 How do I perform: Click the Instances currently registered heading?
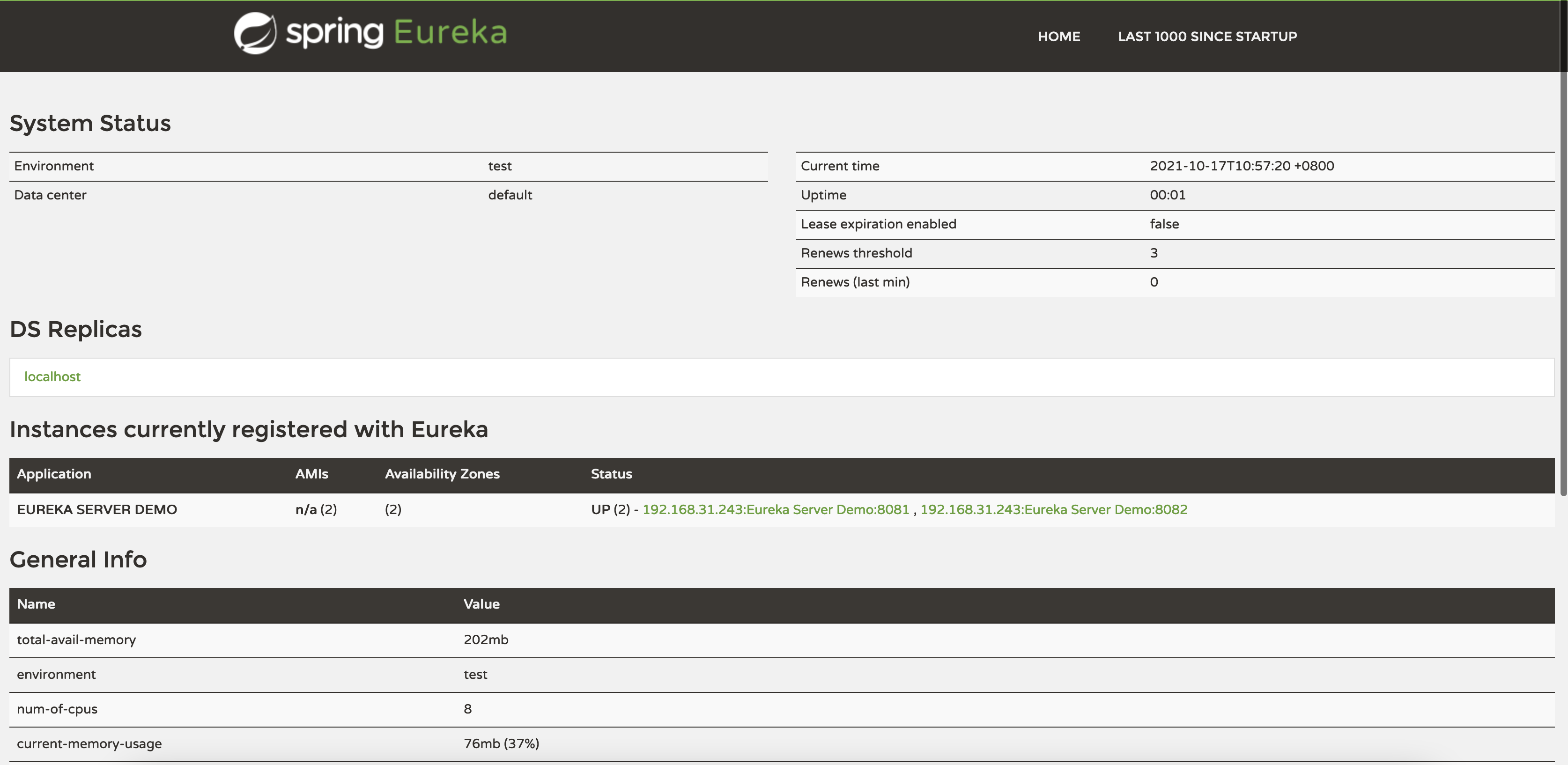(248, 430)
